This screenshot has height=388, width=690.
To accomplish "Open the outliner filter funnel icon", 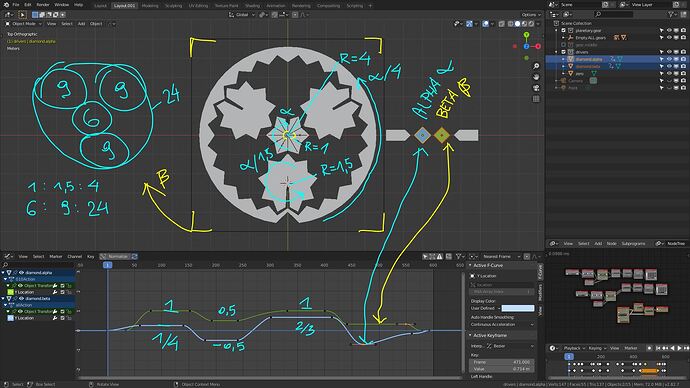I will pos(671,15).
